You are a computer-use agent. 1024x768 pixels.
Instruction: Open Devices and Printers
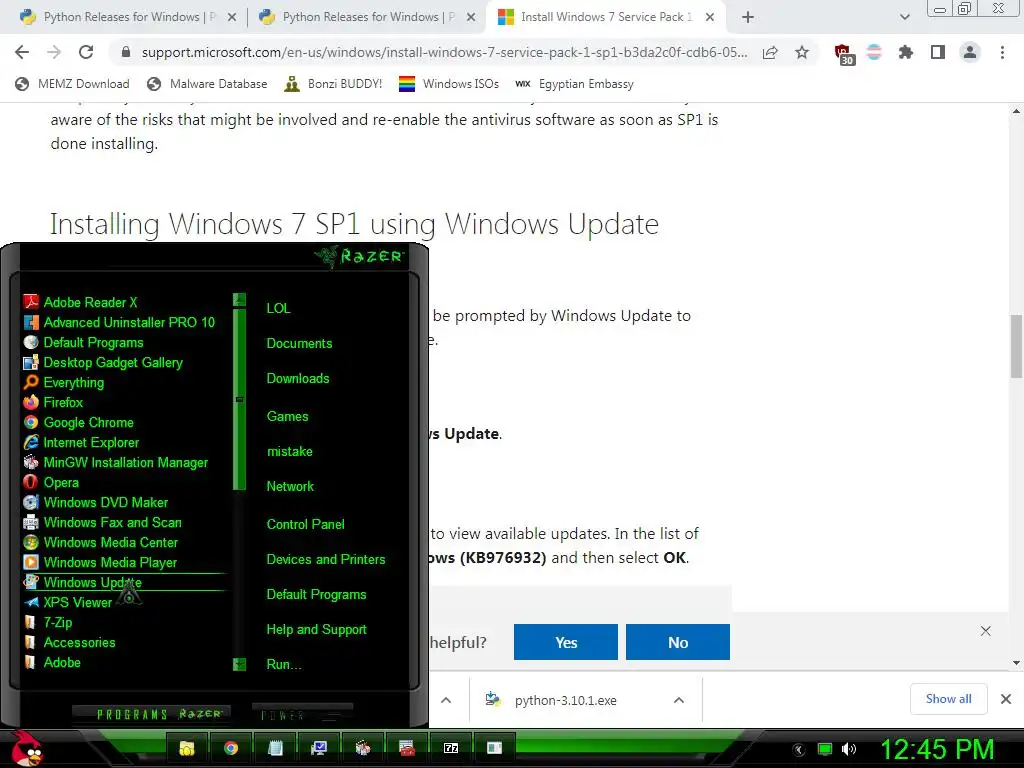pyautogui.click(x=326, y=560)
